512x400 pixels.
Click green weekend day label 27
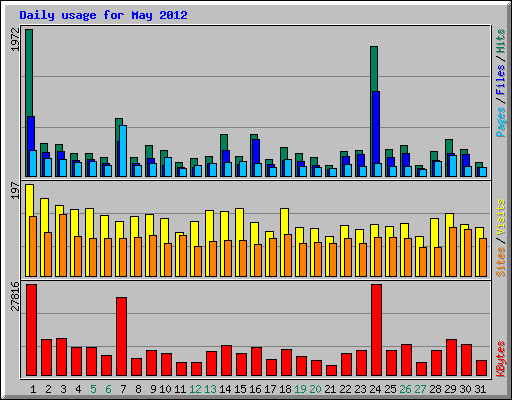coord(420,389)
